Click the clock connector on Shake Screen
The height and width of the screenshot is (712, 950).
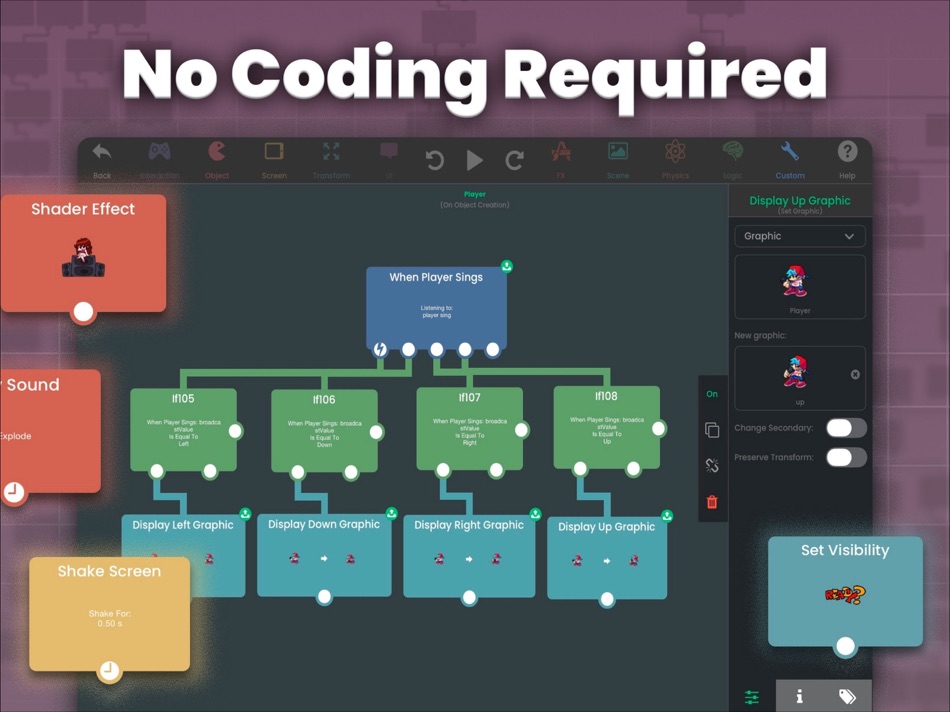[x=109, y=670]
